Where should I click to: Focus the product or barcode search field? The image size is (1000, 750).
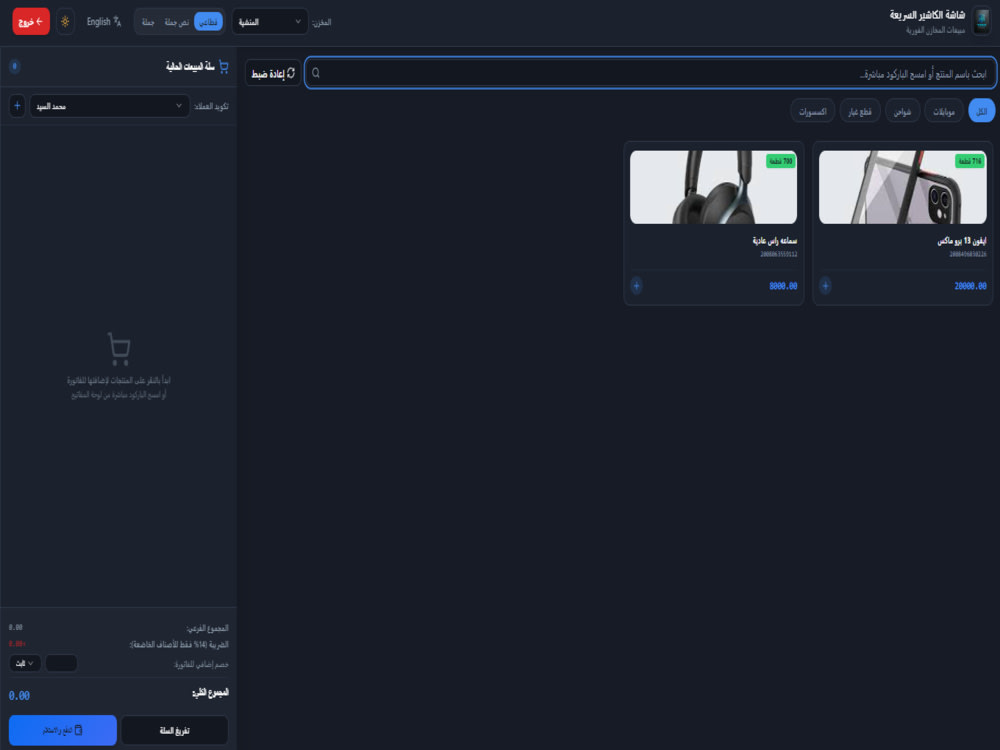coord(650,73)
